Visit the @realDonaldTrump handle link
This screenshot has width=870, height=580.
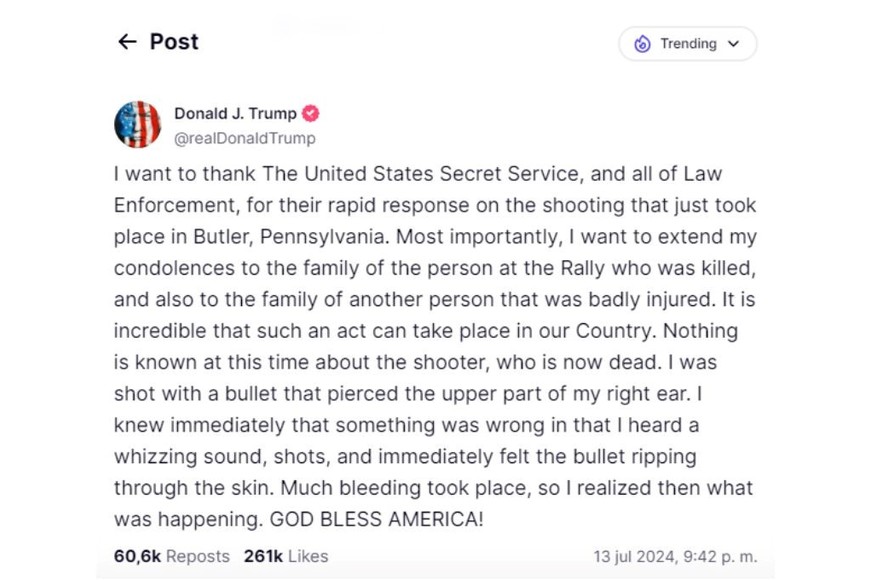coord(244,138)
